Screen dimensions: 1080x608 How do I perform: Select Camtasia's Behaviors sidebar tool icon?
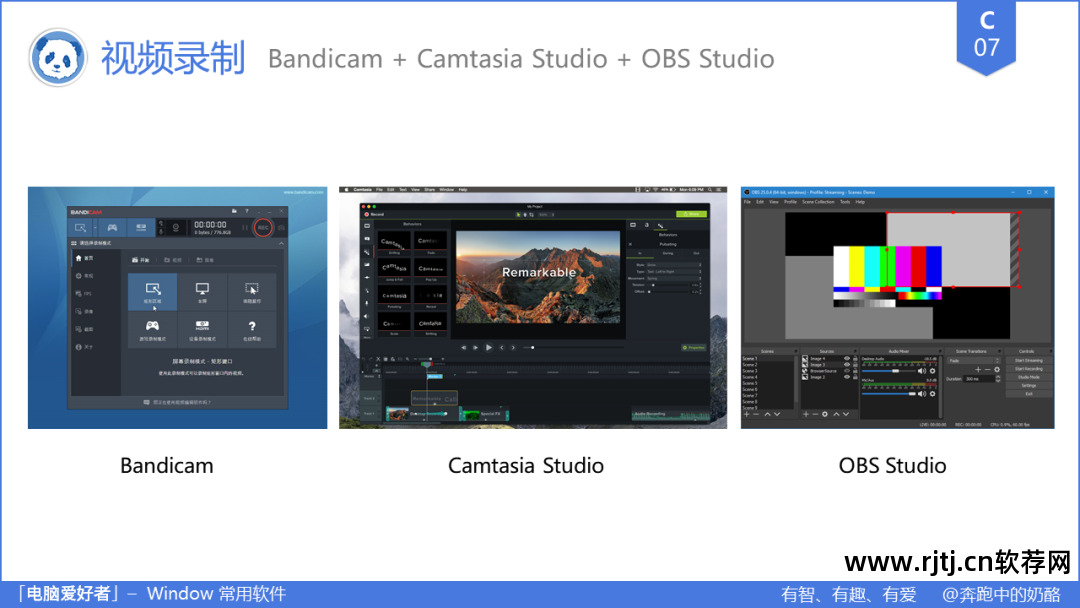[x=367, y=252]
